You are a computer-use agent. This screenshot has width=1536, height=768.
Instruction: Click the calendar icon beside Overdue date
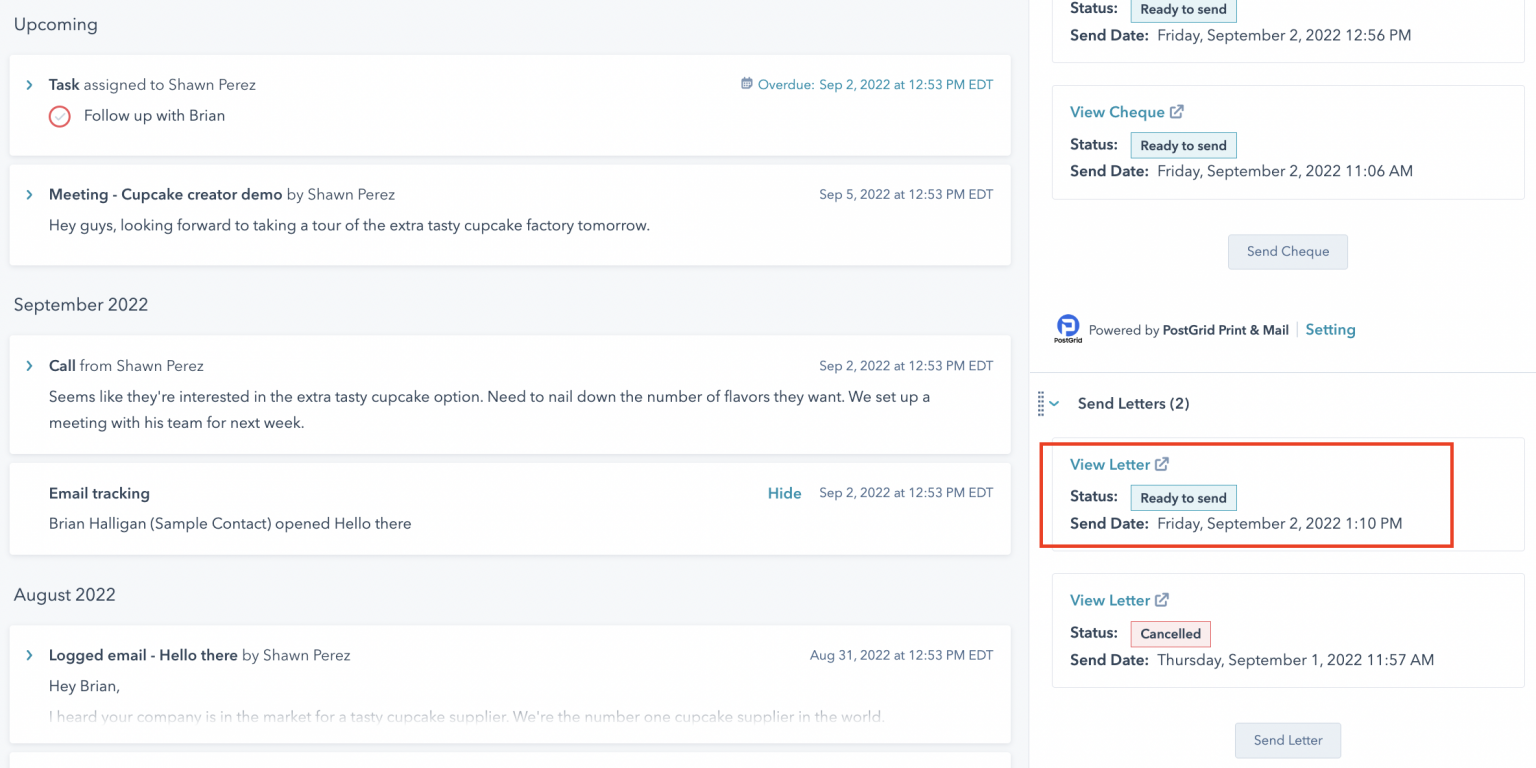click(x=746, y=84)
